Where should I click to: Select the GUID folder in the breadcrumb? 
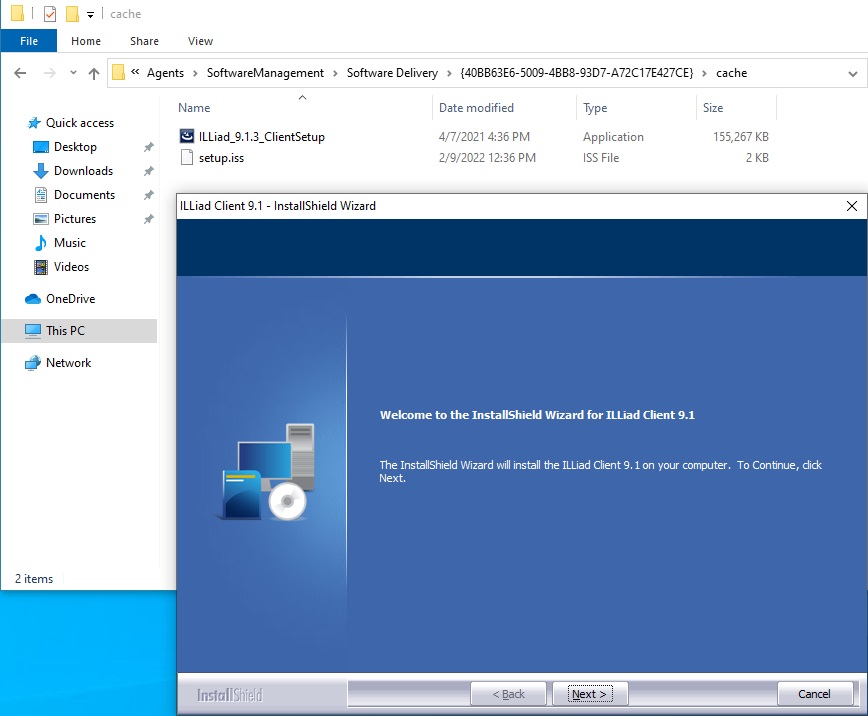click(576, 73)
